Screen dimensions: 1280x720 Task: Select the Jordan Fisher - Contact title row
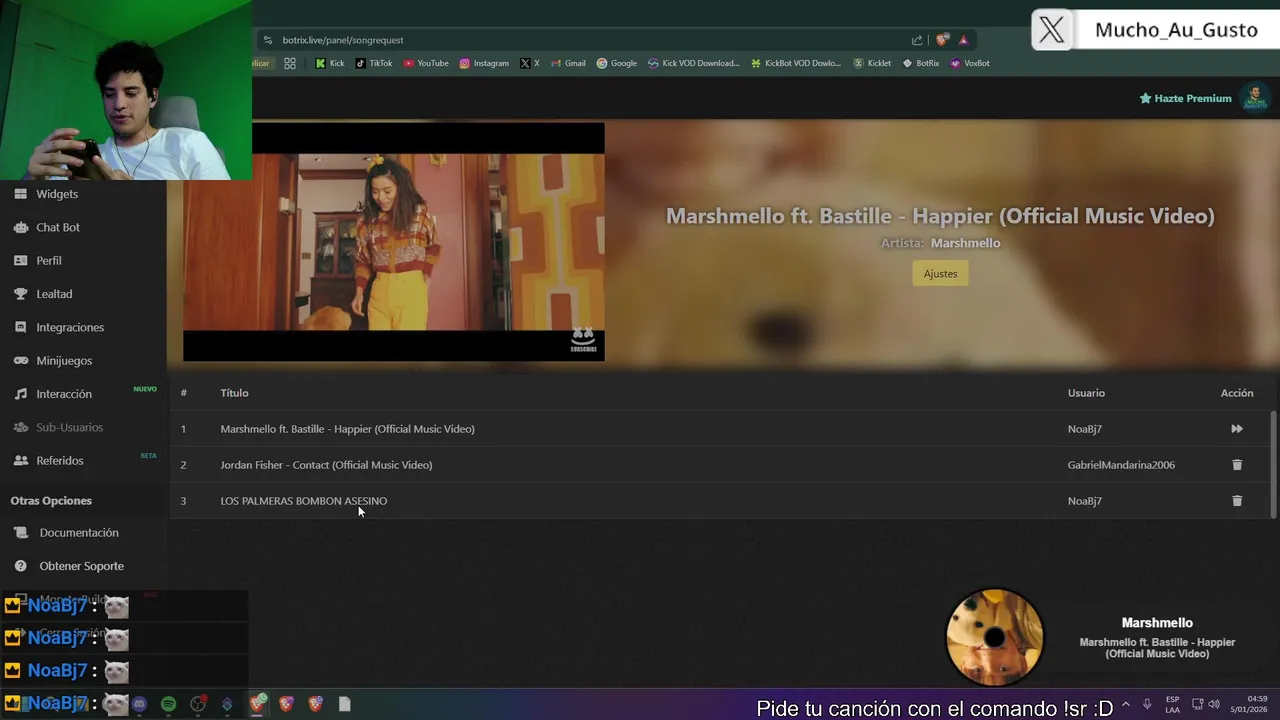coord(326,465)
